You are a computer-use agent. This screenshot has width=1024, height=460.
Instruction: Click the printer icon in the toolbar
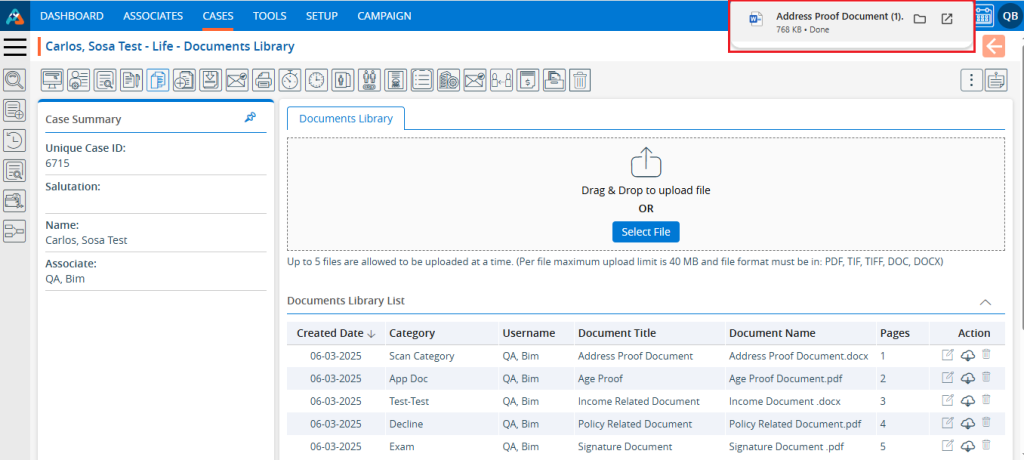pyautogui.click(x=263, y=80)
